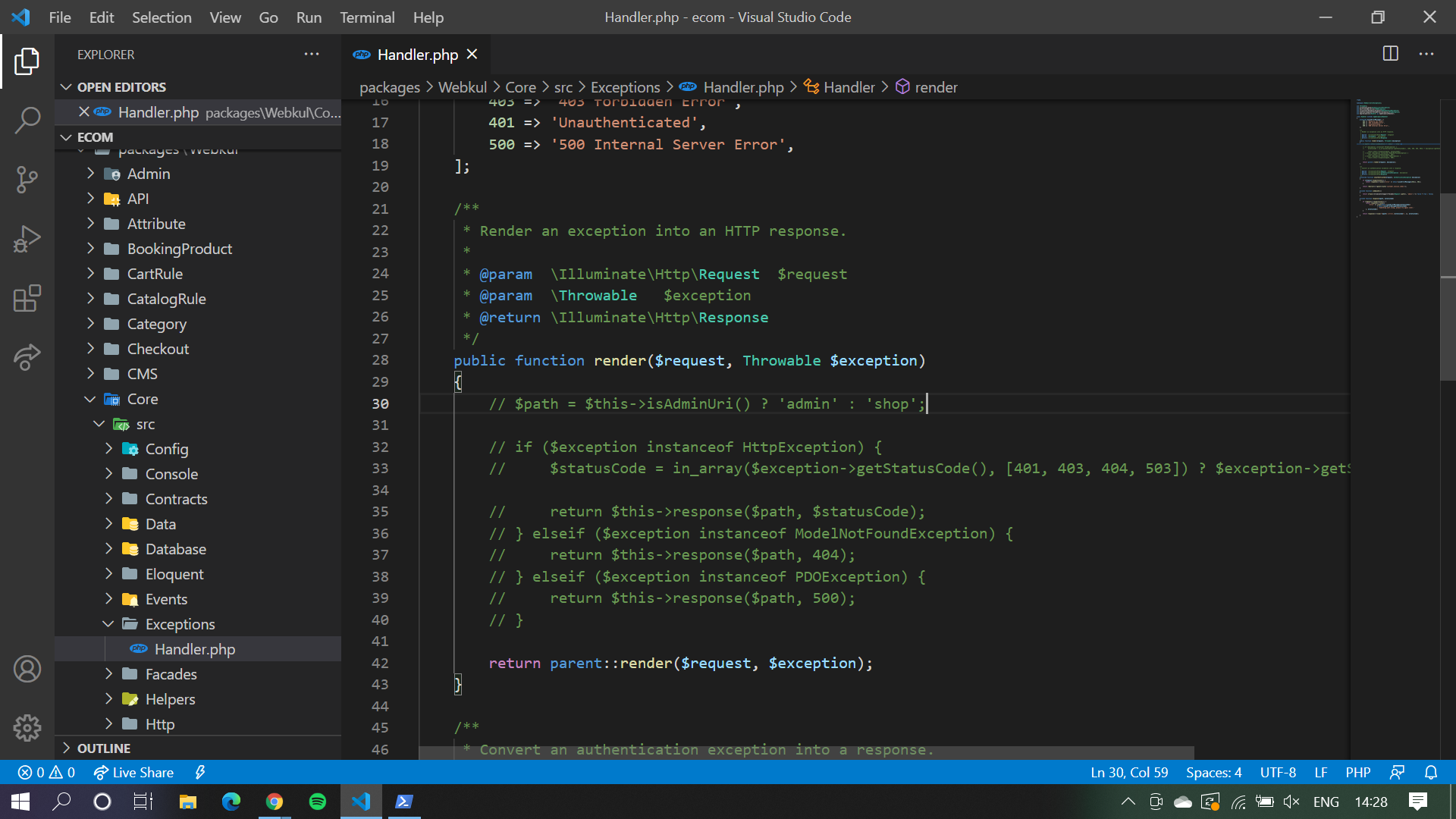This screenshot has width=1456, height=819.
Task: Open the Help menu
Action: tap(428, 17)
